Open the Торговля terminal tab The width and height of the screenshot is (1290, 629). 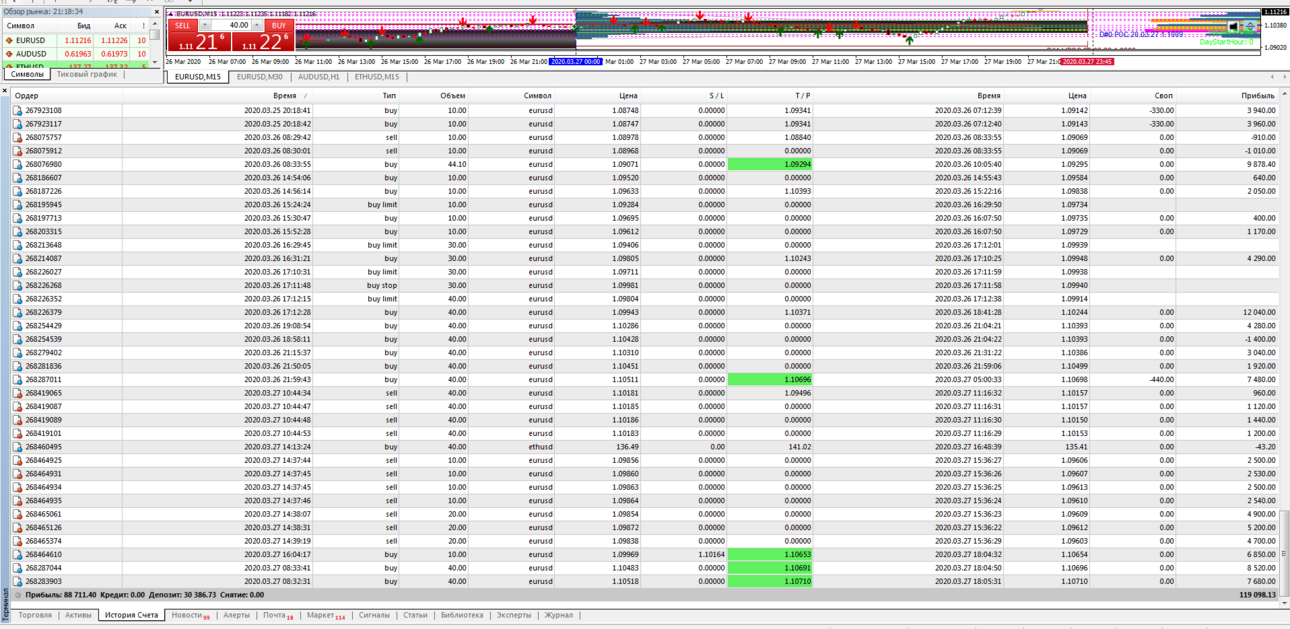tap(35, 615)
